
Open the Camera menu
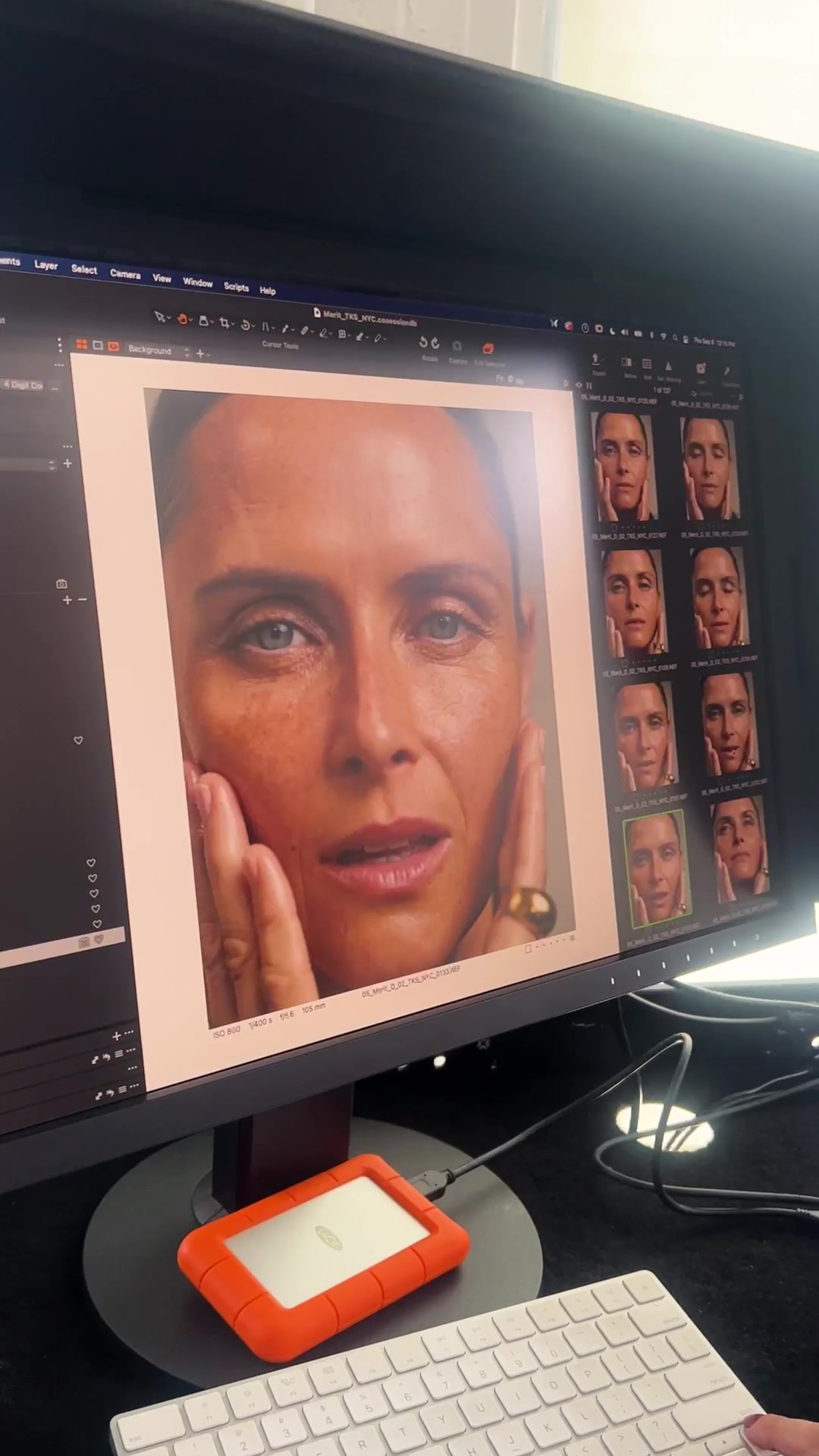coord(125,274)
